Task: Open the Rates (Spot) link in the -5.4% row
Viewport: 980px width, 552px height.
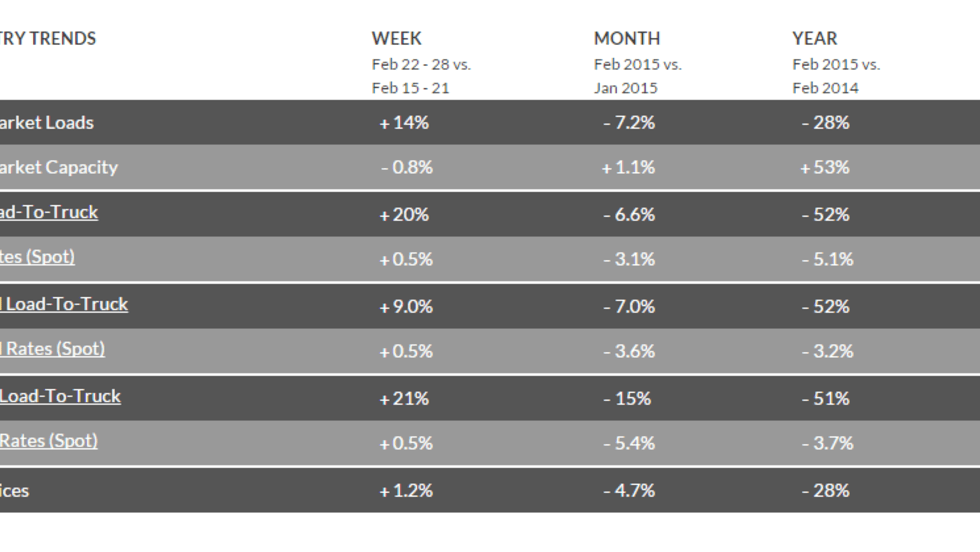Action: [48, 441]
